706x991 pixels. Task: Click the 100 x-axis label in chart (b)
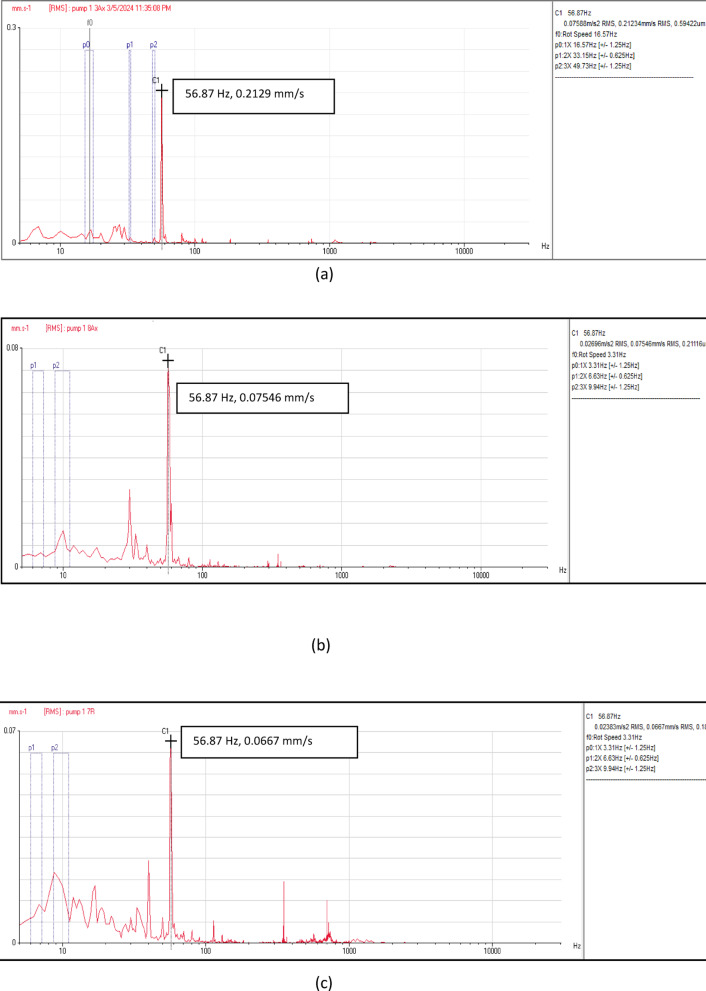(202, 575)
